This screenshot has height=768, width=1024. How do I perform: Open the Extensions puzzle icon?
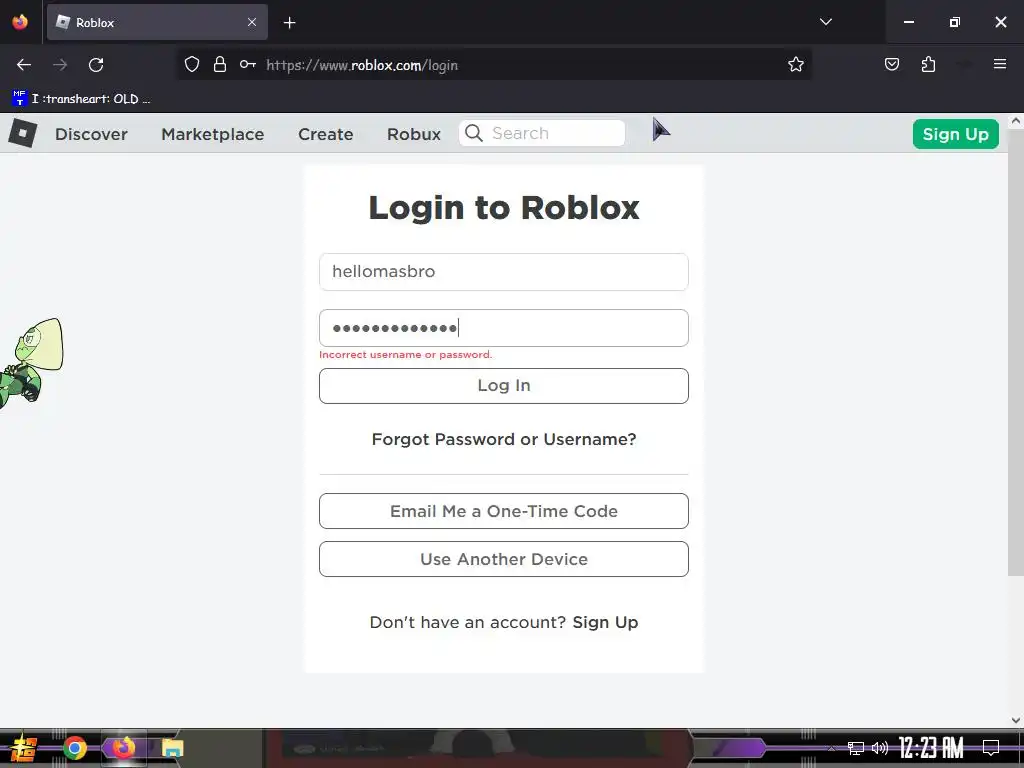[x=928, y=64]
